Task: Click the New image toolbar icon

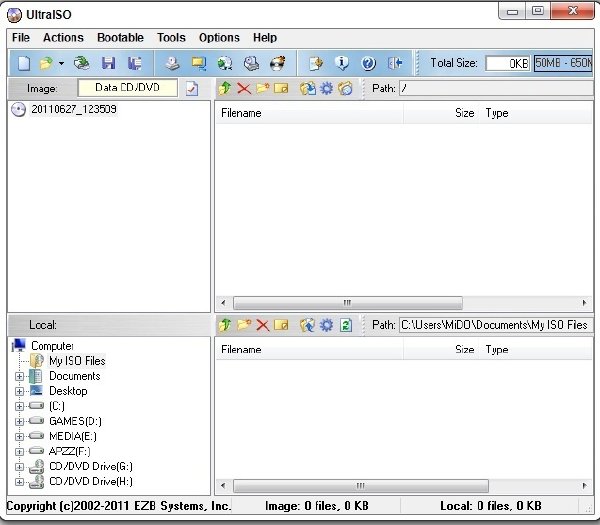Action: [24, 63]
